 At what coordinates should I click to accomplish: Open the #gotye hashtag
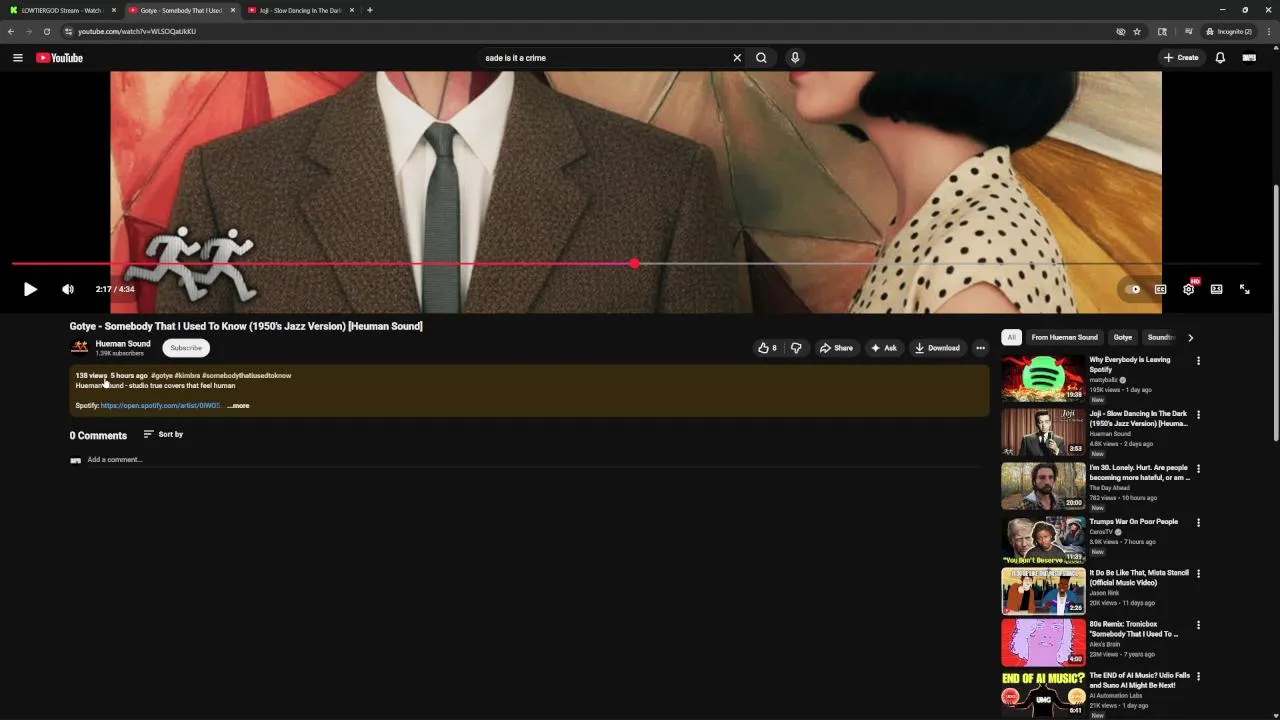(162, 375)
